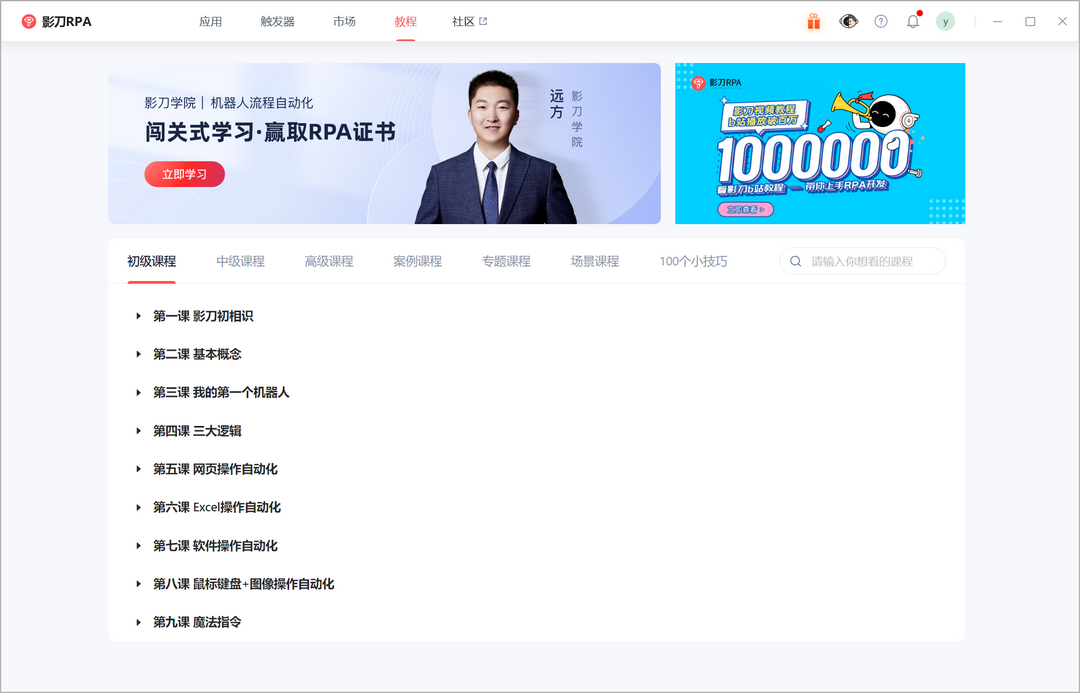Click the 立即学习 button

click(184, 173)
